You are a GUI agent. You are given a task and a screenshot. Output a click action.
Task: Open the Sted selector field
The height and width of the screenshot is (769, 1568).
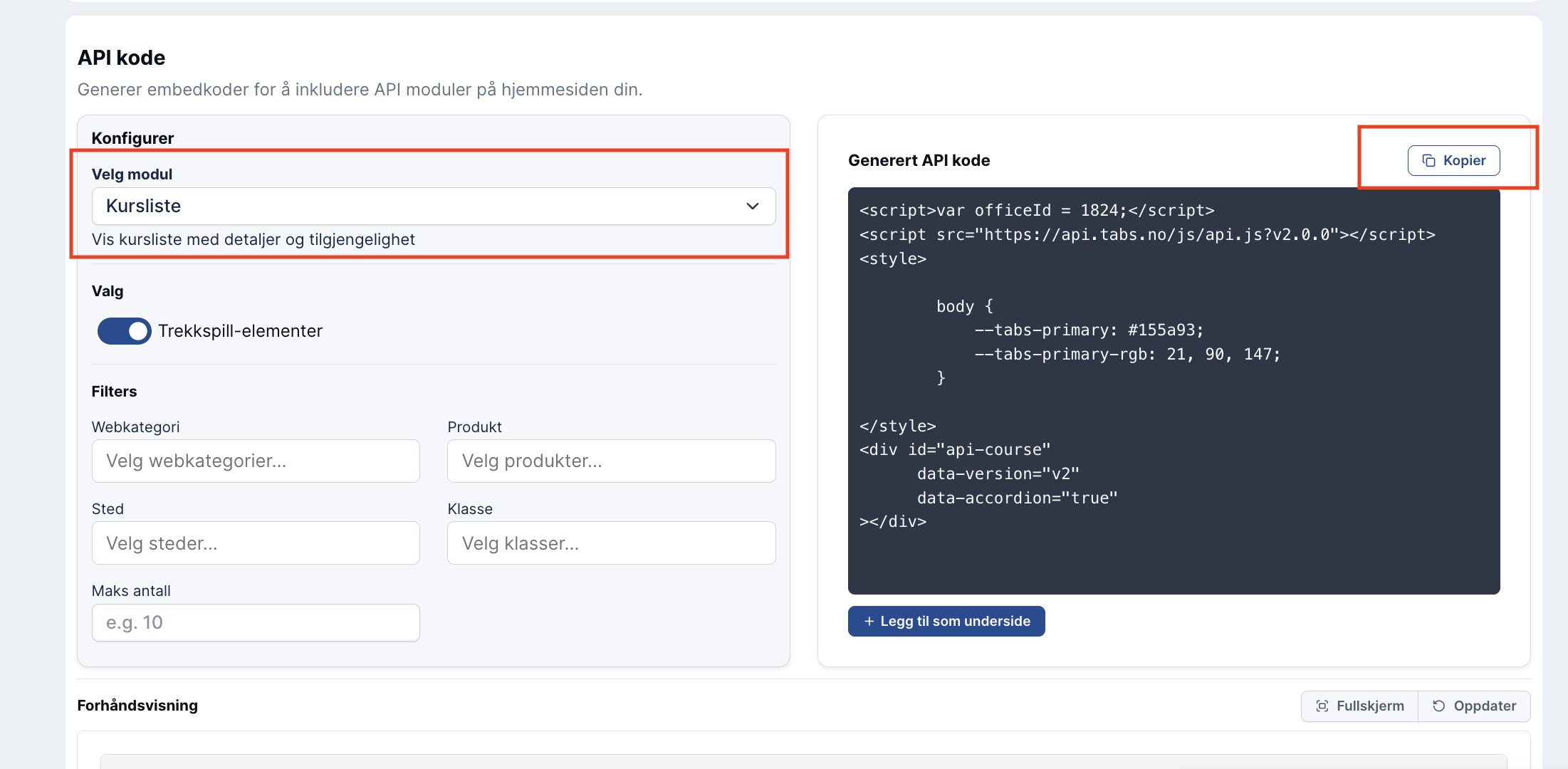click(256, 543)
